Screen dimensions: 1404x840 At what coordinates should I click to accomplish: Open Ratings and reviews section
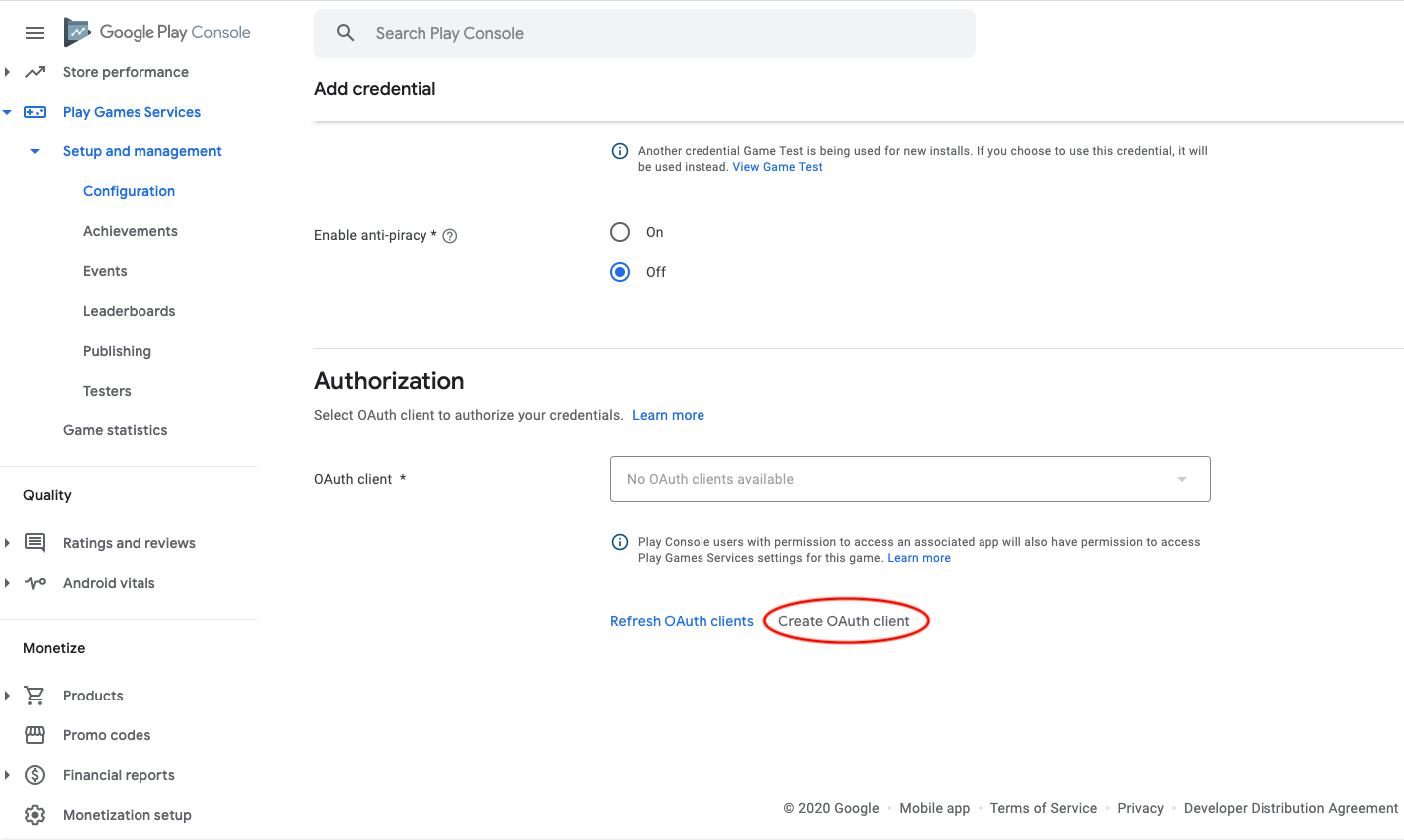(x=130, y=543)
